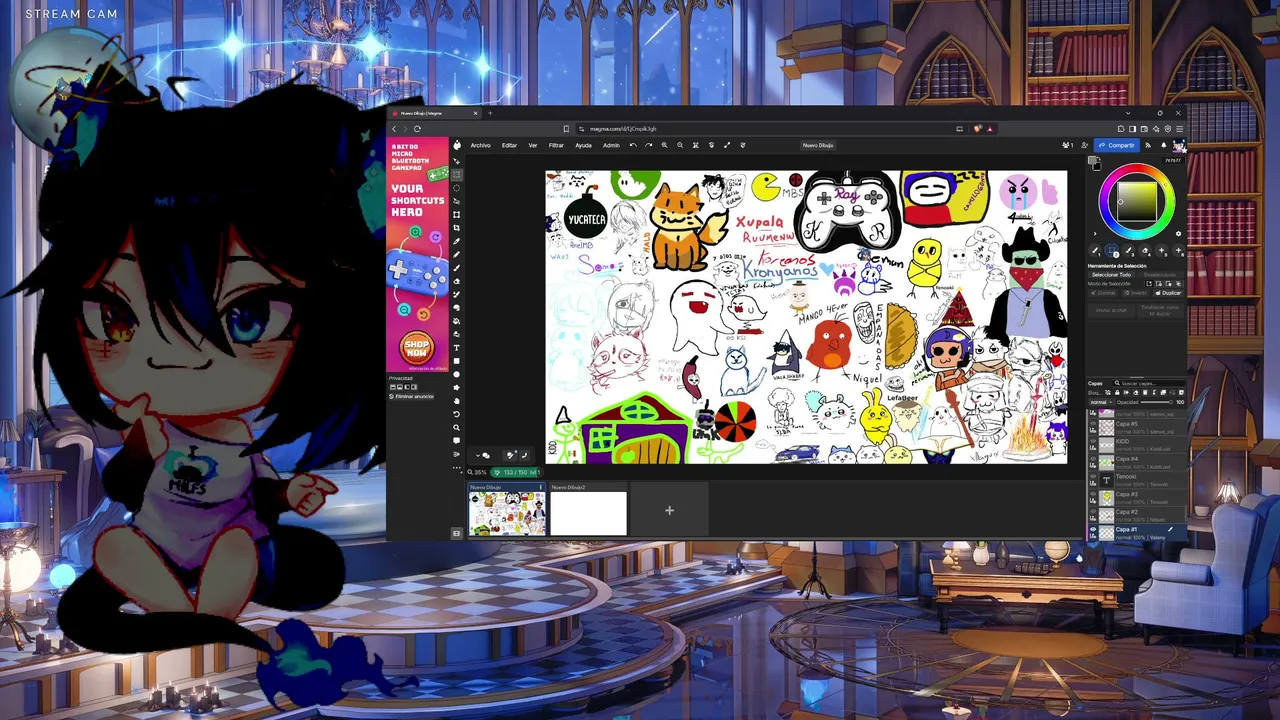Choose eraser slot 4
1280x720 pixels.
(x=1145, y=251)
